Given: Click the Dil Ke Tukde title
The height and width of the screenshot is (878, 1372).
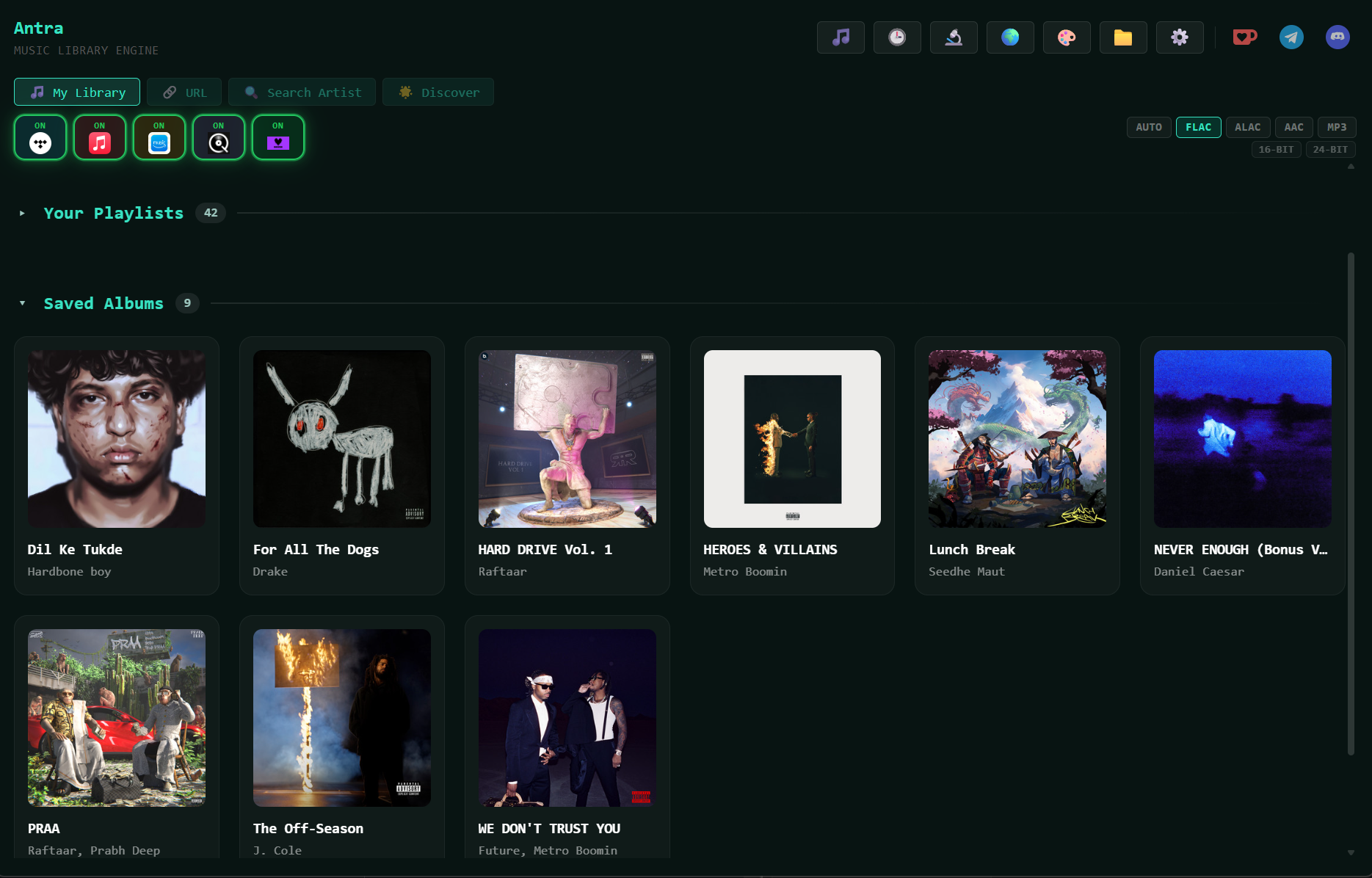Looking at the screenshot, I should click(75, 550).
